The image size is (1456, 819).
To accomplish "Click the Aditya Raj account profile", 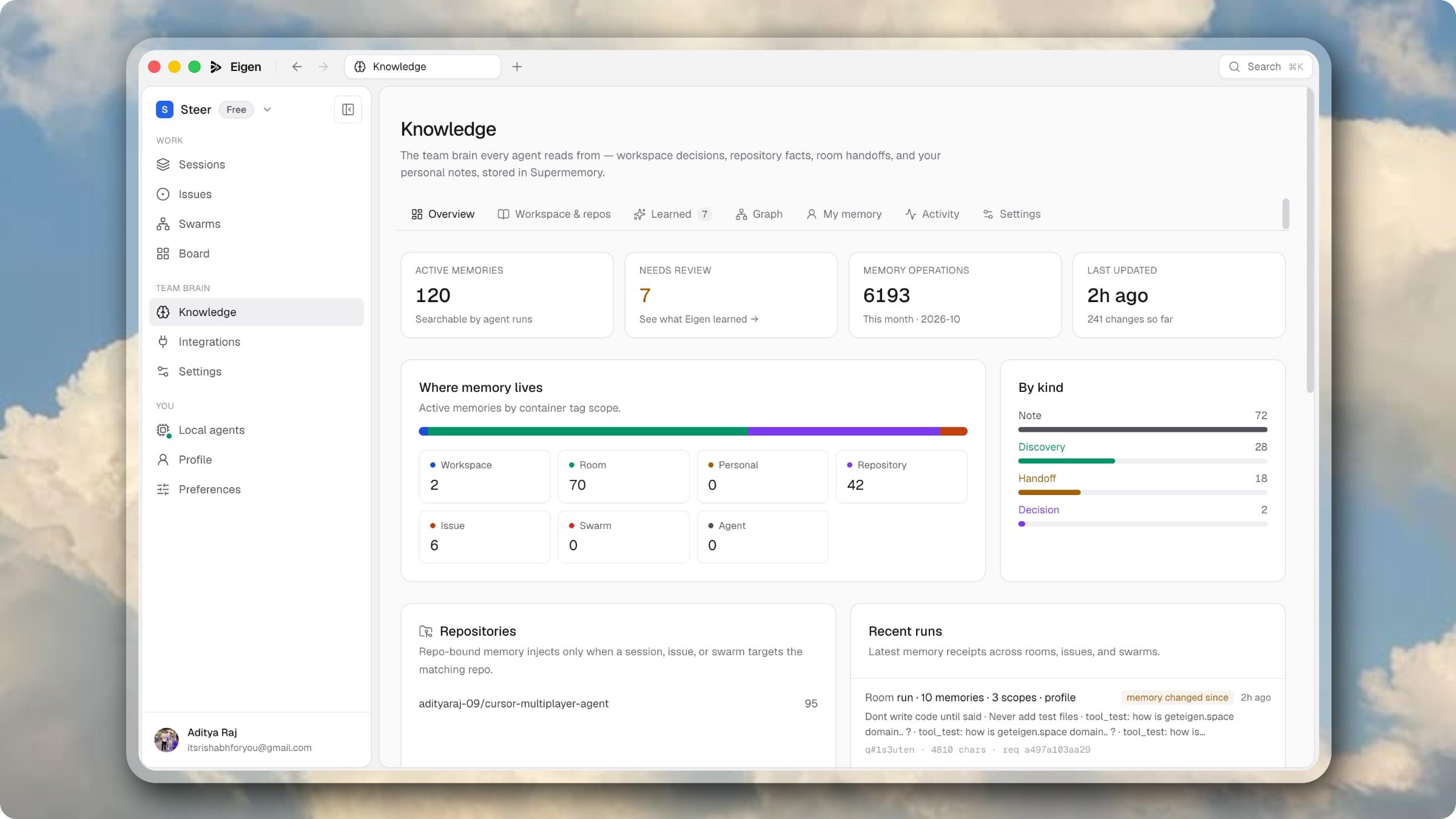I will pos(256,740).
